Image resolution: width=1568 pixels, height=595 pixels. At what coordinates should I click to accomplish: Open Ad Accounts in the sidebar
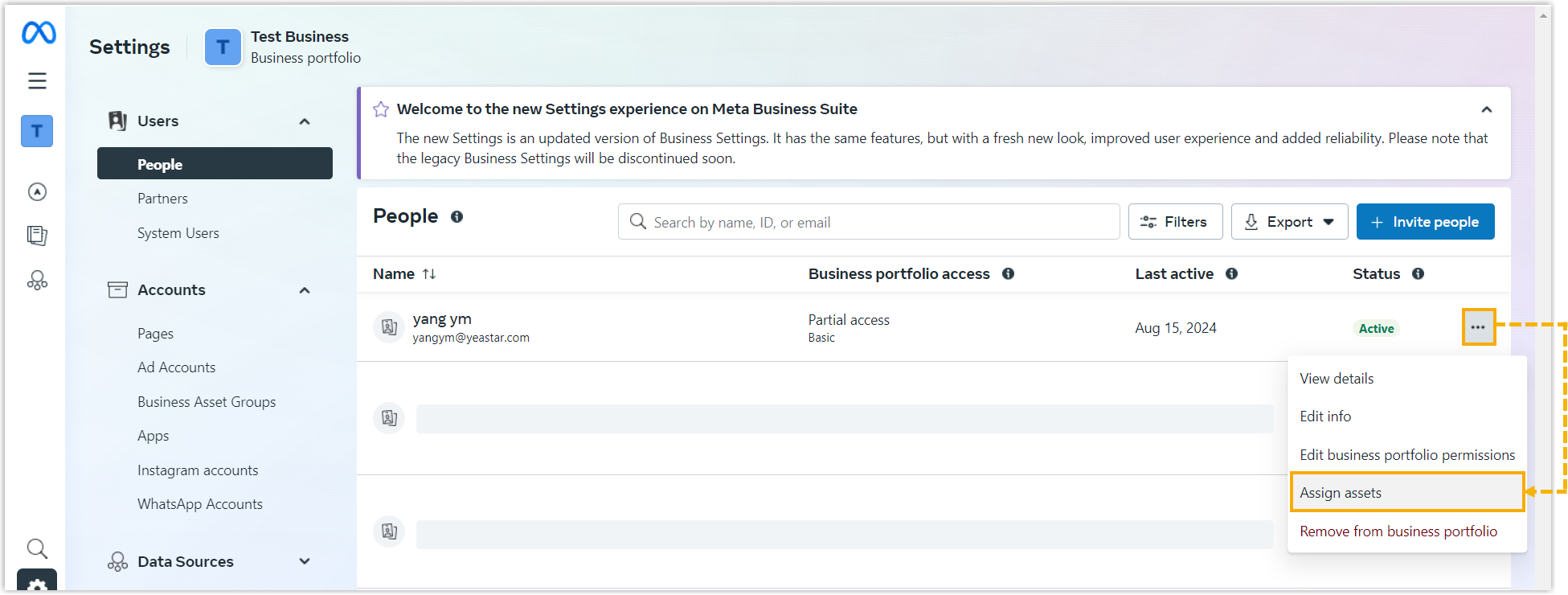coord(176,367)
